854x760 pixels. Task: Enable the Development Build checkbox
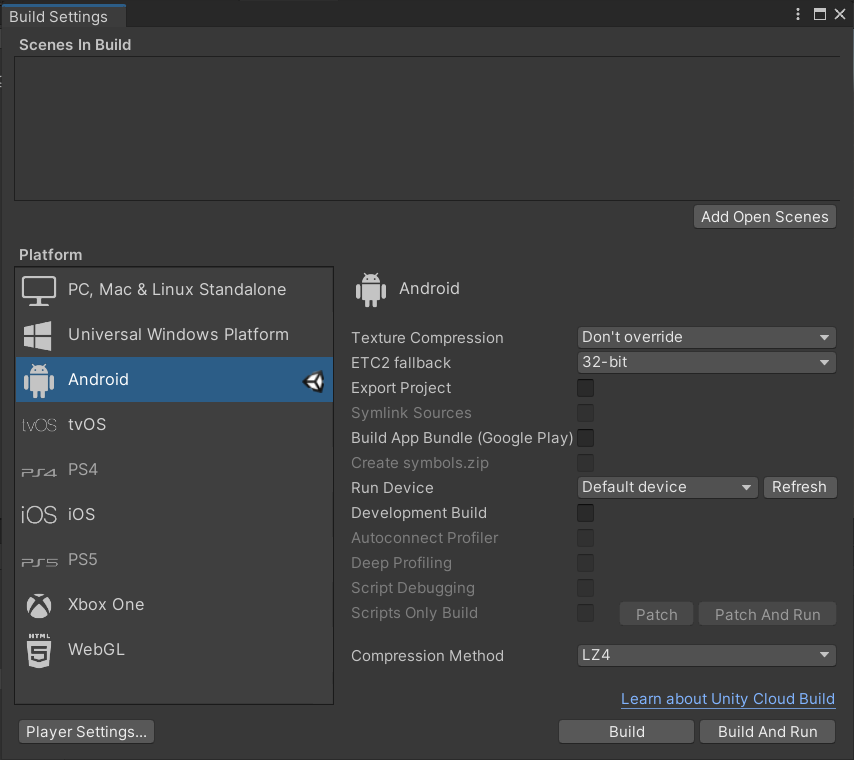[x=585, y=513]
